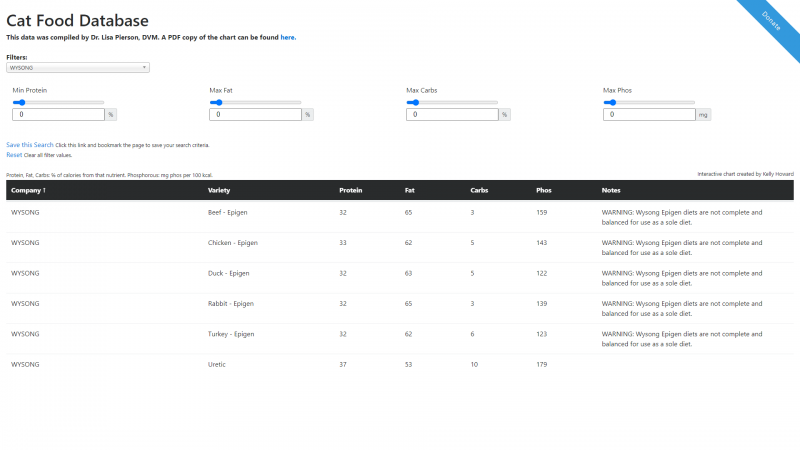Select the Uretic variety row
Screen dimensions: 800x450
click(x=217, y=364)
